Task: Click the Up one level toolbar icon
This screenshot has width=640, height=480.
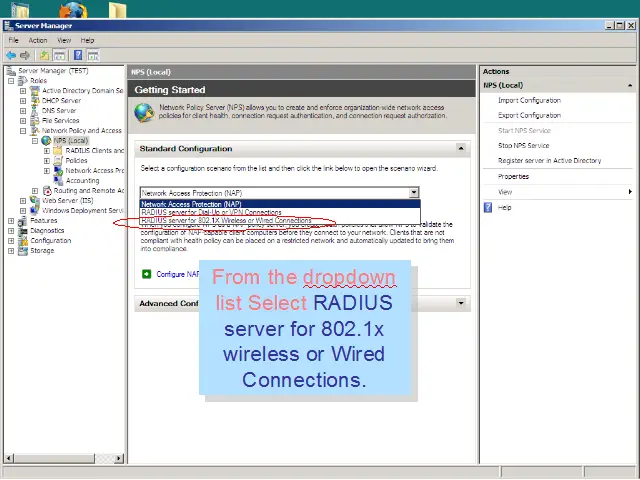Action: coord(44,56)
